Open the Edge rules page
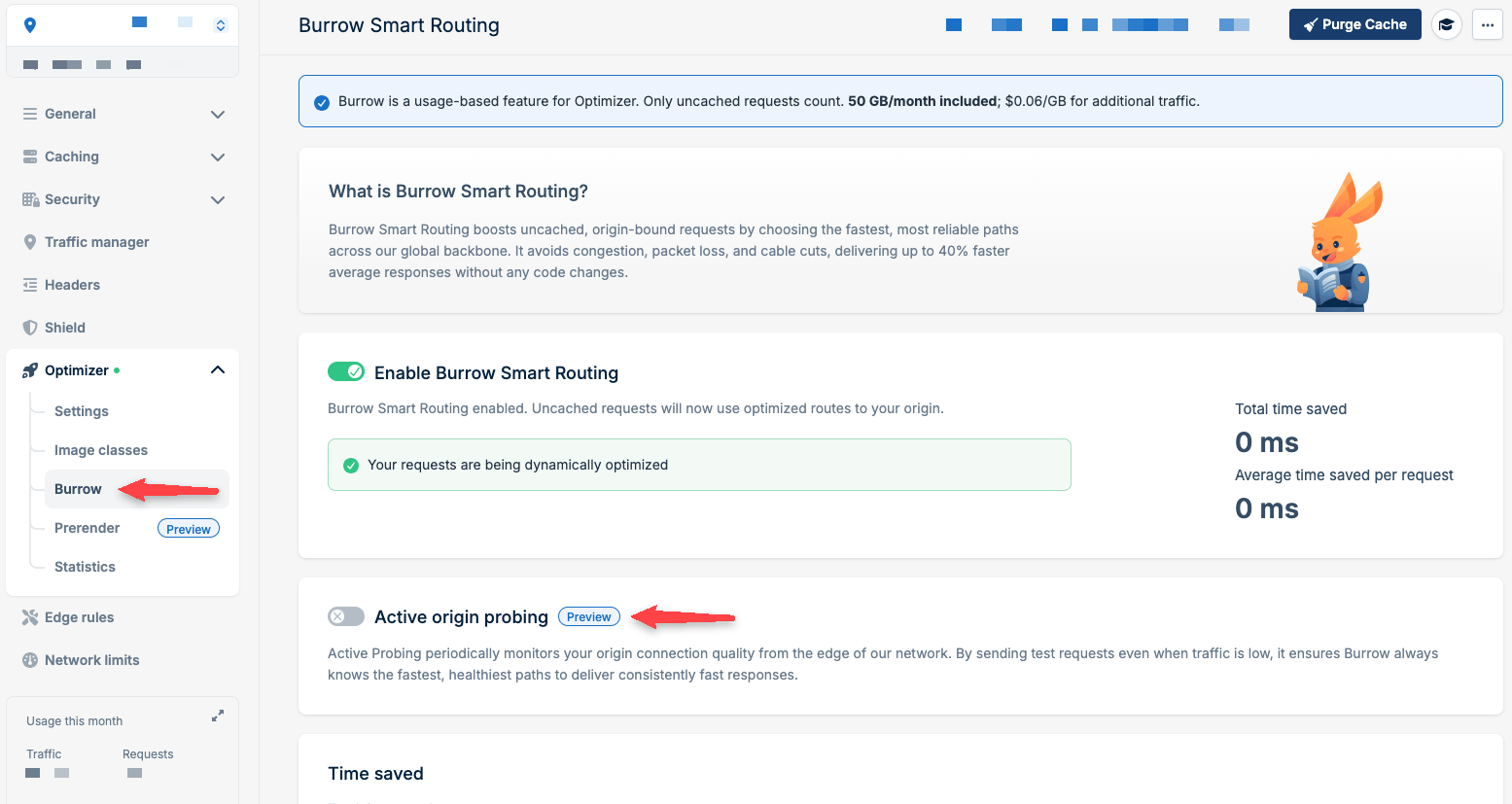Screen dimensions: 1512x804 (79, 617)
